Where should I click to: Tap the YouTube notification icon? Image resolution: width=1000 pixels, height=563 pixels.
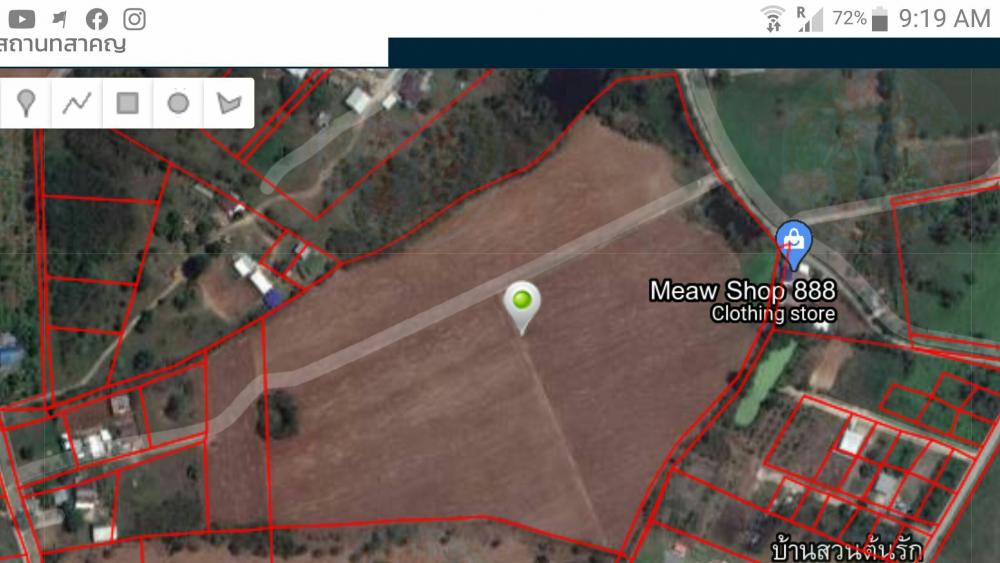[x=22, y=20]
